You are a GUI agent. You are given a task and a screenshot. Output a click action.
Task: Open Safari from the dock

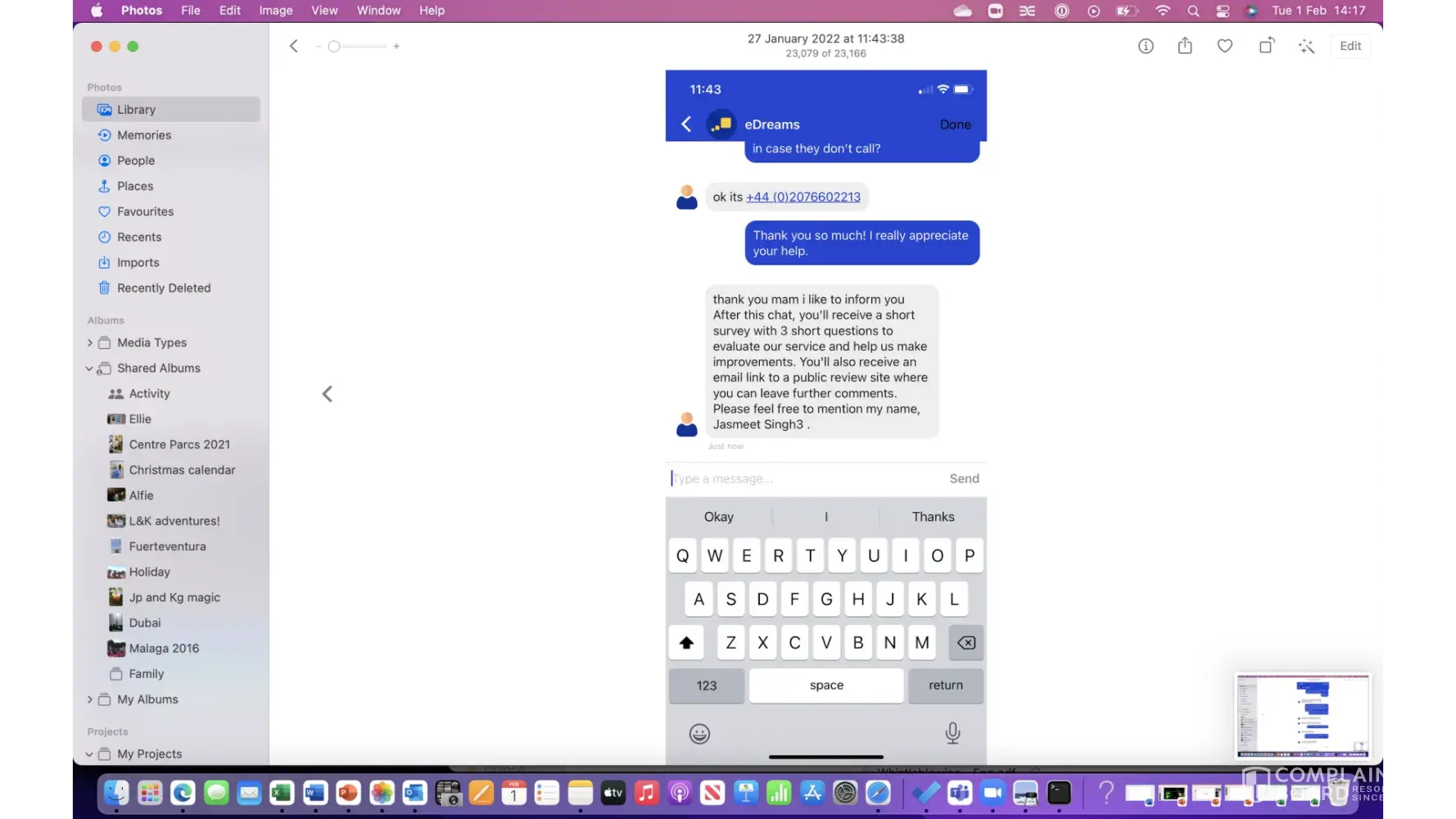(878, 793)
